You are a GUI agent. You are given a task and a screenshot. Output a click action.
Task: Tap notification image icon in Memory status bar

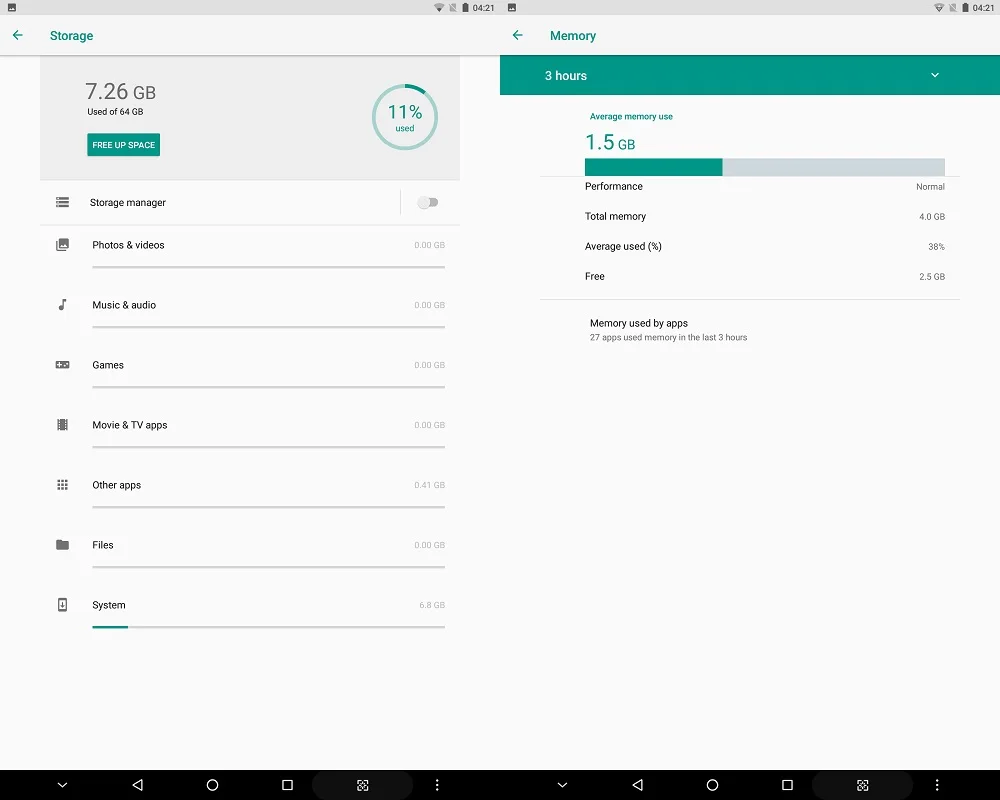pyautogui.click(x=511, y=8)
